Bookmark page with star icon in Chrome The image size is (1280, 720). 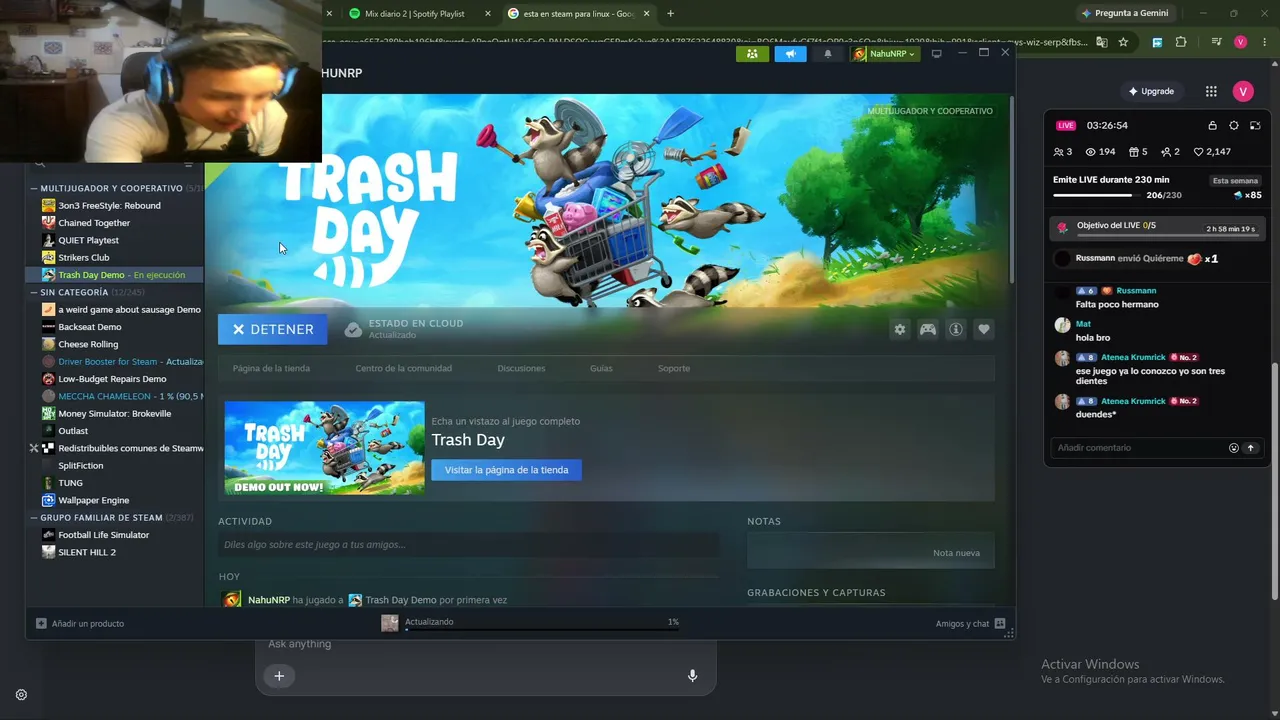click(1123, 42)
